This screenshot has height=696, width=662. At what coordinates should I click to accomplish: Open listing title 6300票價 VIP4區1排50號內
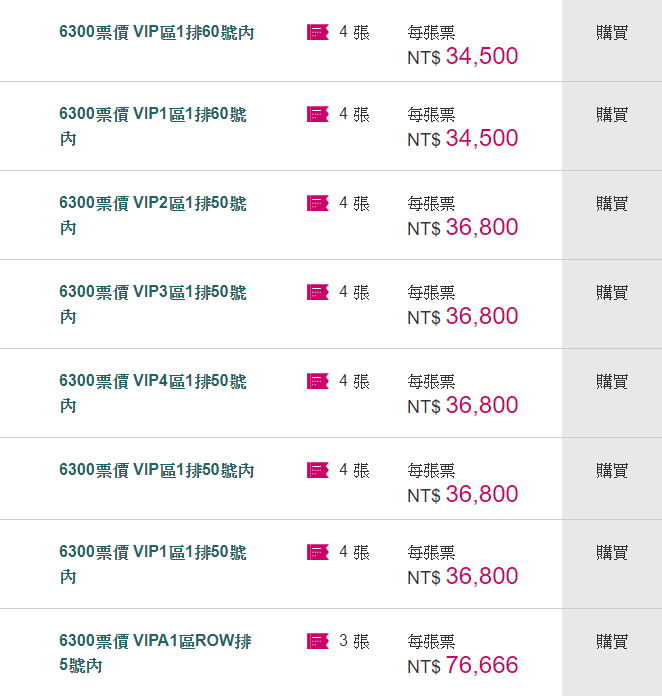point(153,393)
